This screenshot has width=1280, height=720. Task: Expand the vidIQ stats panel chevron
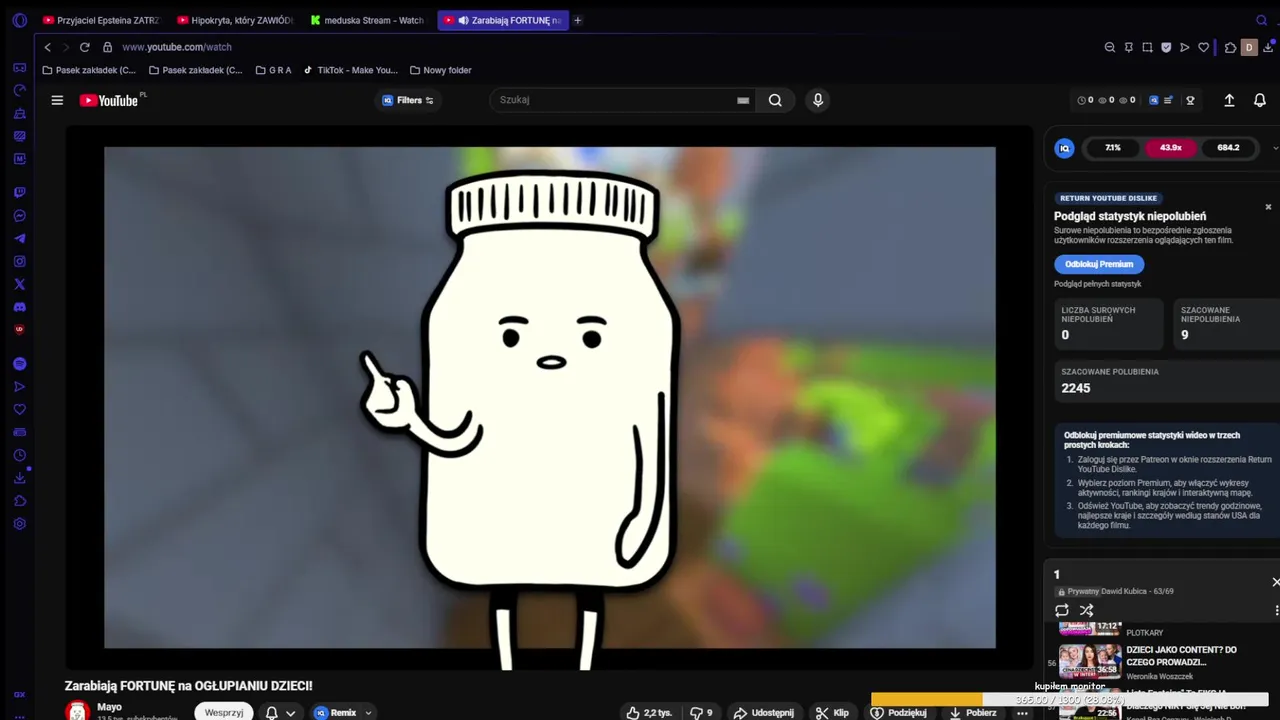[1275, 148]
